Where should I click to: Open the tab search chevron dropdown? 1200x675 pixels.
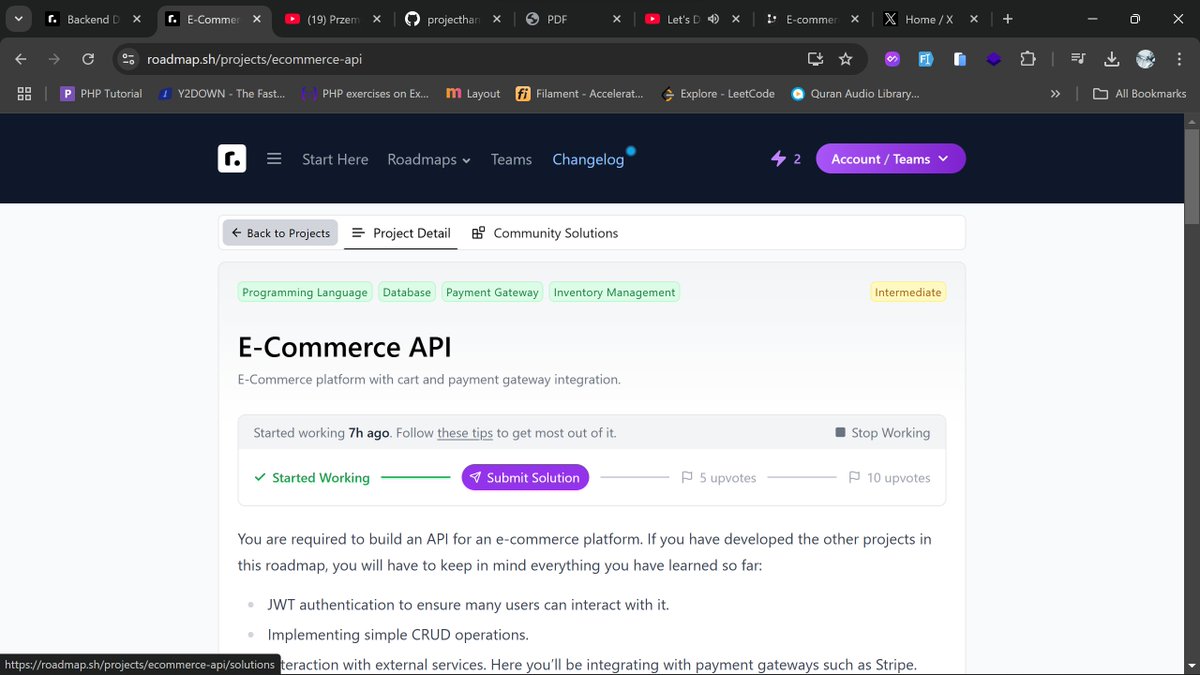pos(18,19)
